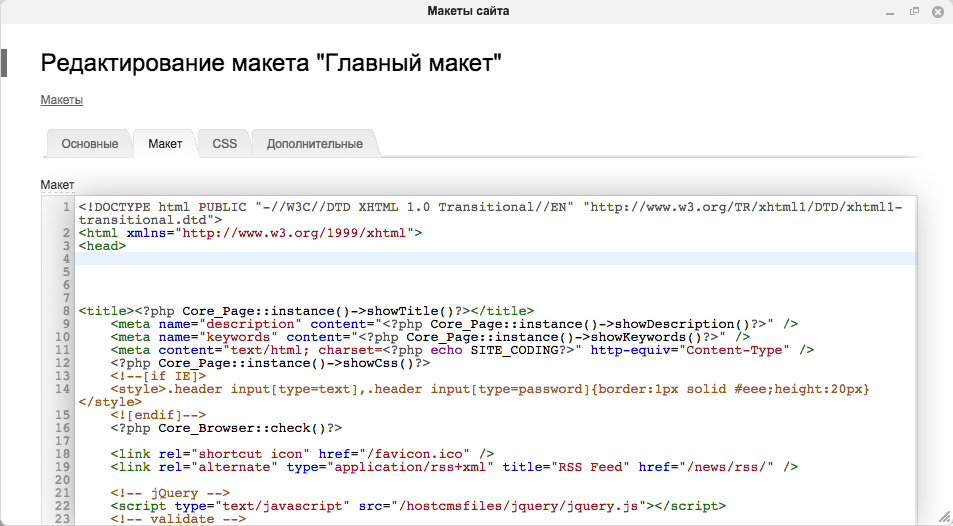This screenshot has height=526, width=953.
Task: Click the [if IE] comment line
Action: tap(159, 376)
